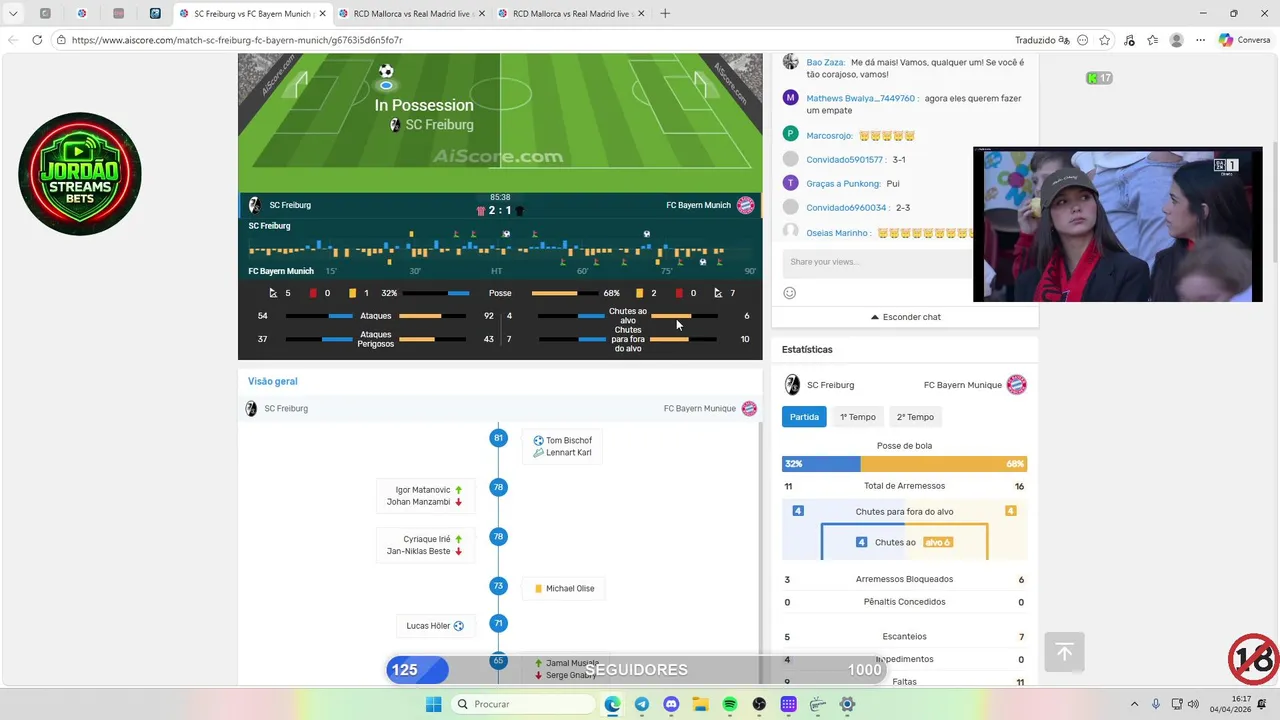The image size is (1280, 720).
Task: Click Johan Manzambi substitution entry
Action: 425,502
